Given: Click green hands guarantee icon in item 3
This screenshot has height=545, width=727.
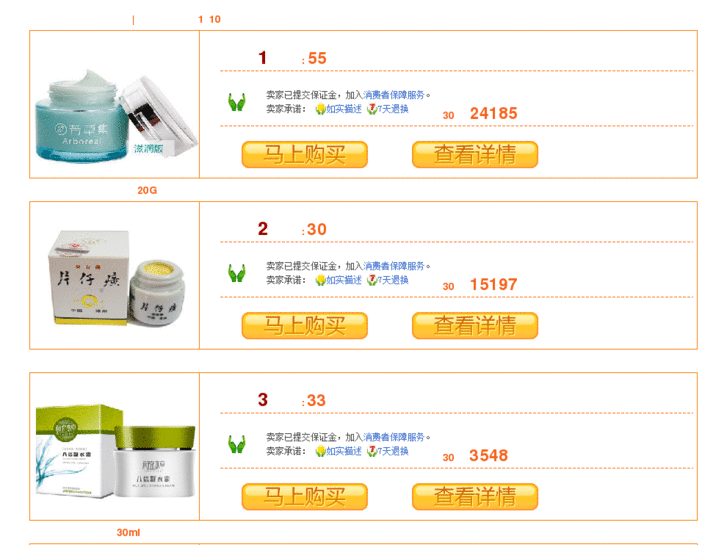Looking at the screenshot, I should click(236, 444).
